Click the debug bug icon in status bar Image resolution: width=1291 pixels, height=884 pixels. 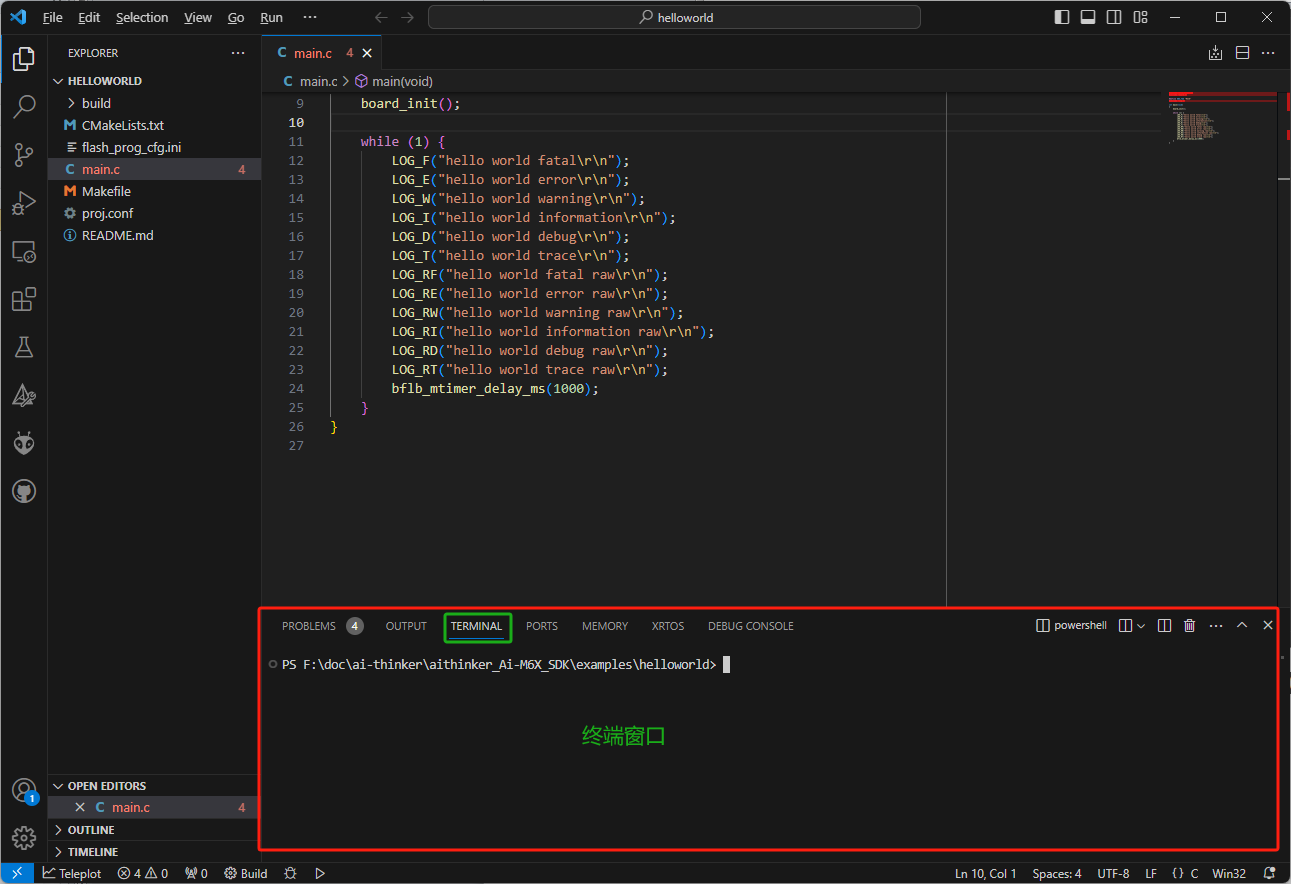[290, 873]
